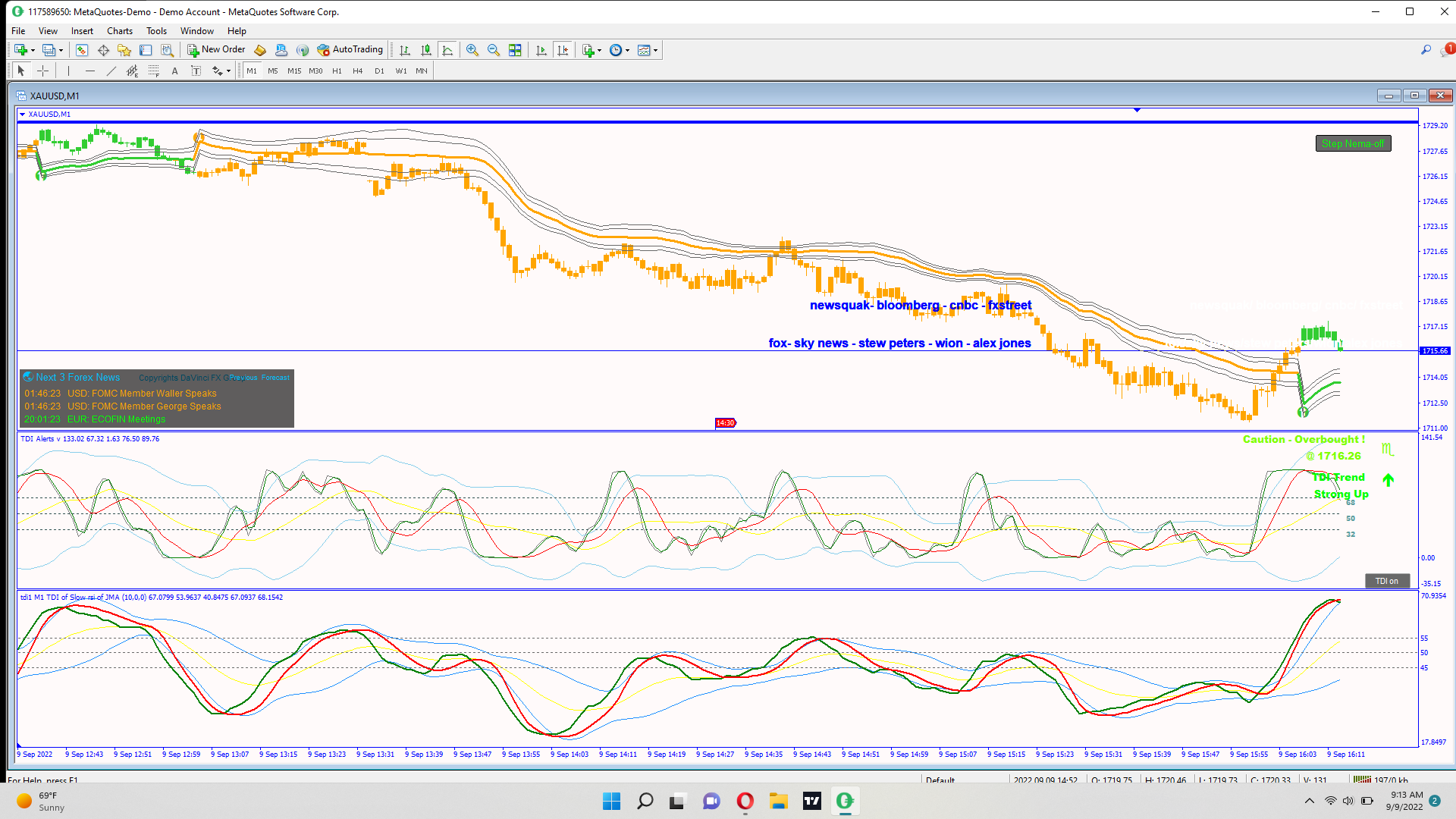The width and height of the screenshot is (1456, 819).
Task: Select the Crosshair tool
Action: pos(43,71)
